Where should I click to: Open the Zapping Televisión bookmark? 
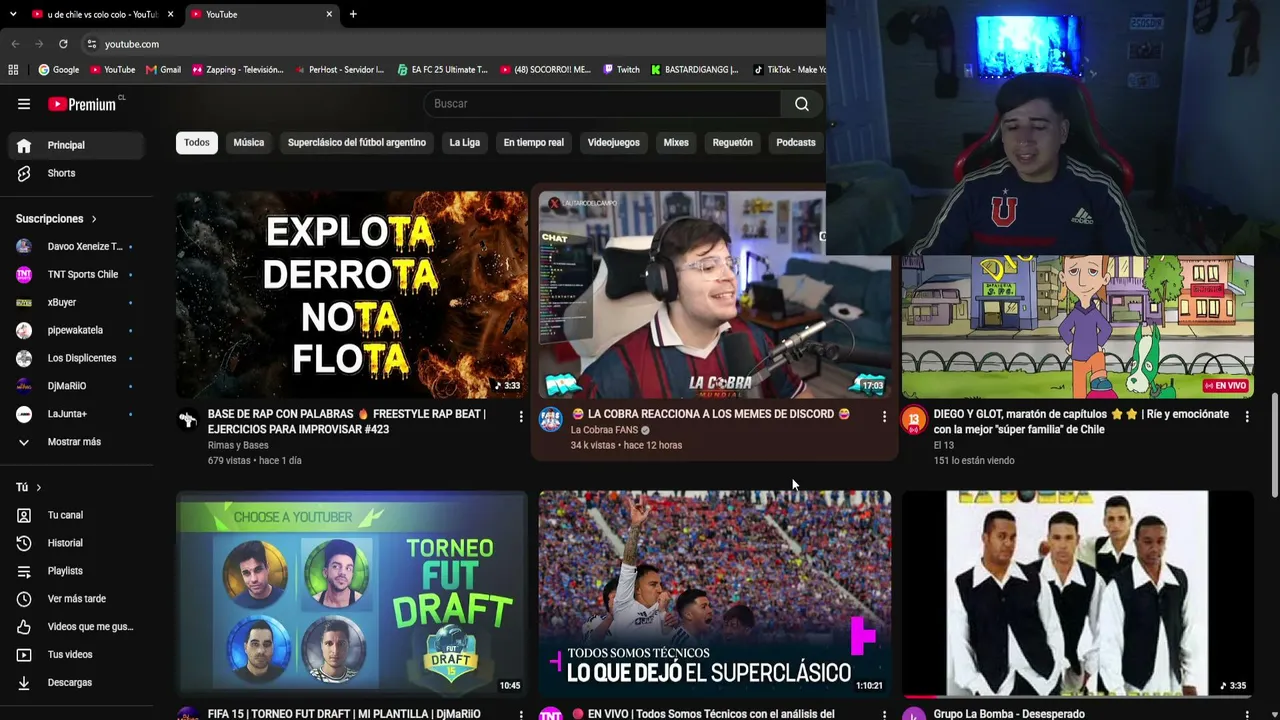click(238, 70)
